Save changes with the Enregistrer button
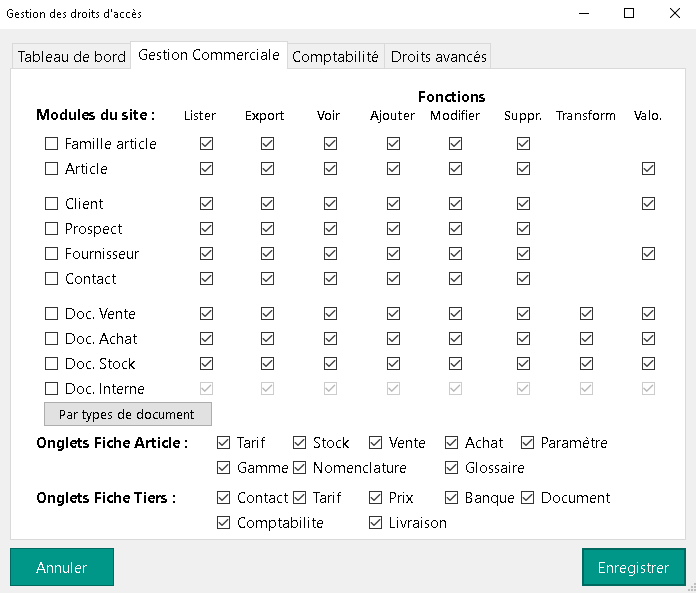 (633, 567)
